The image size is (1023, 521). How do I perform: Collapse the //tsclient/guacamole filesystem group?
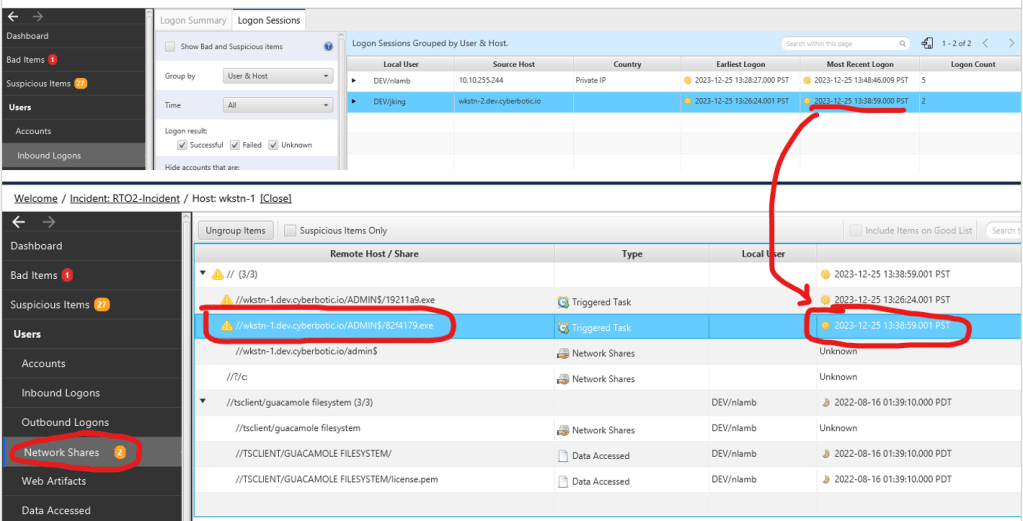(203, 403)
